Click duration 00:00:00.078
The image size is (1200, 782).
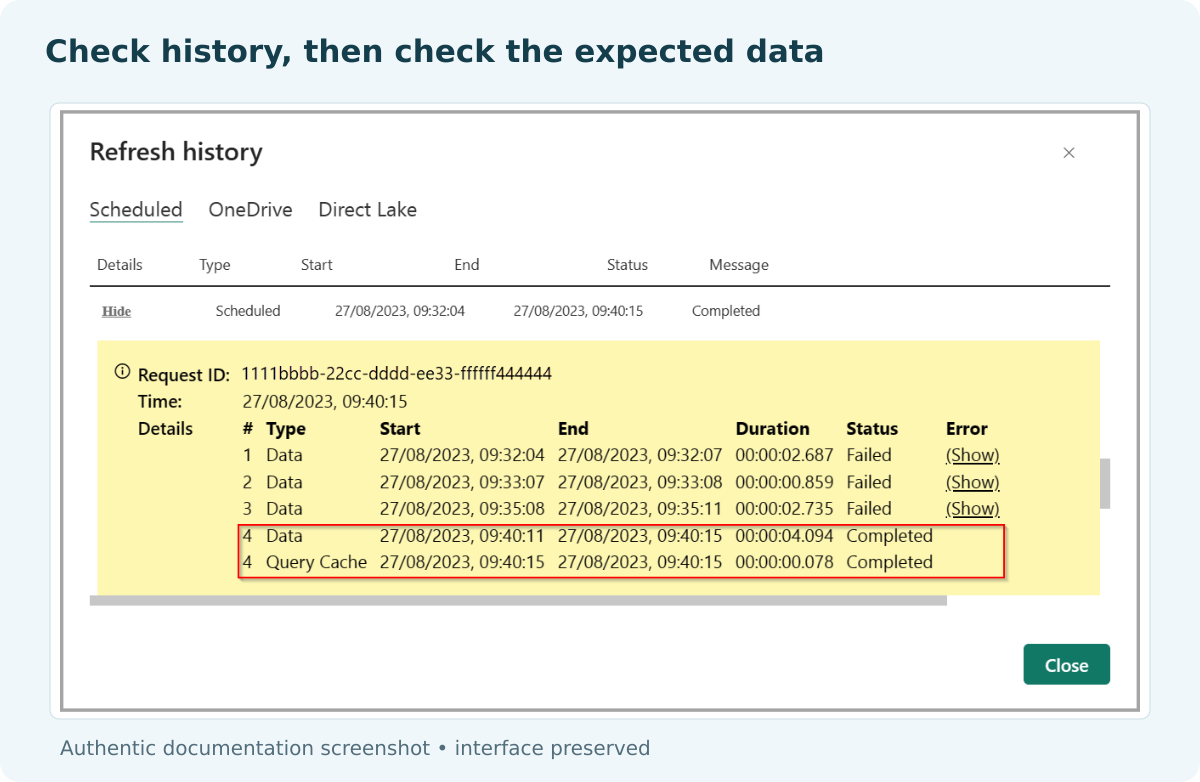coord(784,562)
